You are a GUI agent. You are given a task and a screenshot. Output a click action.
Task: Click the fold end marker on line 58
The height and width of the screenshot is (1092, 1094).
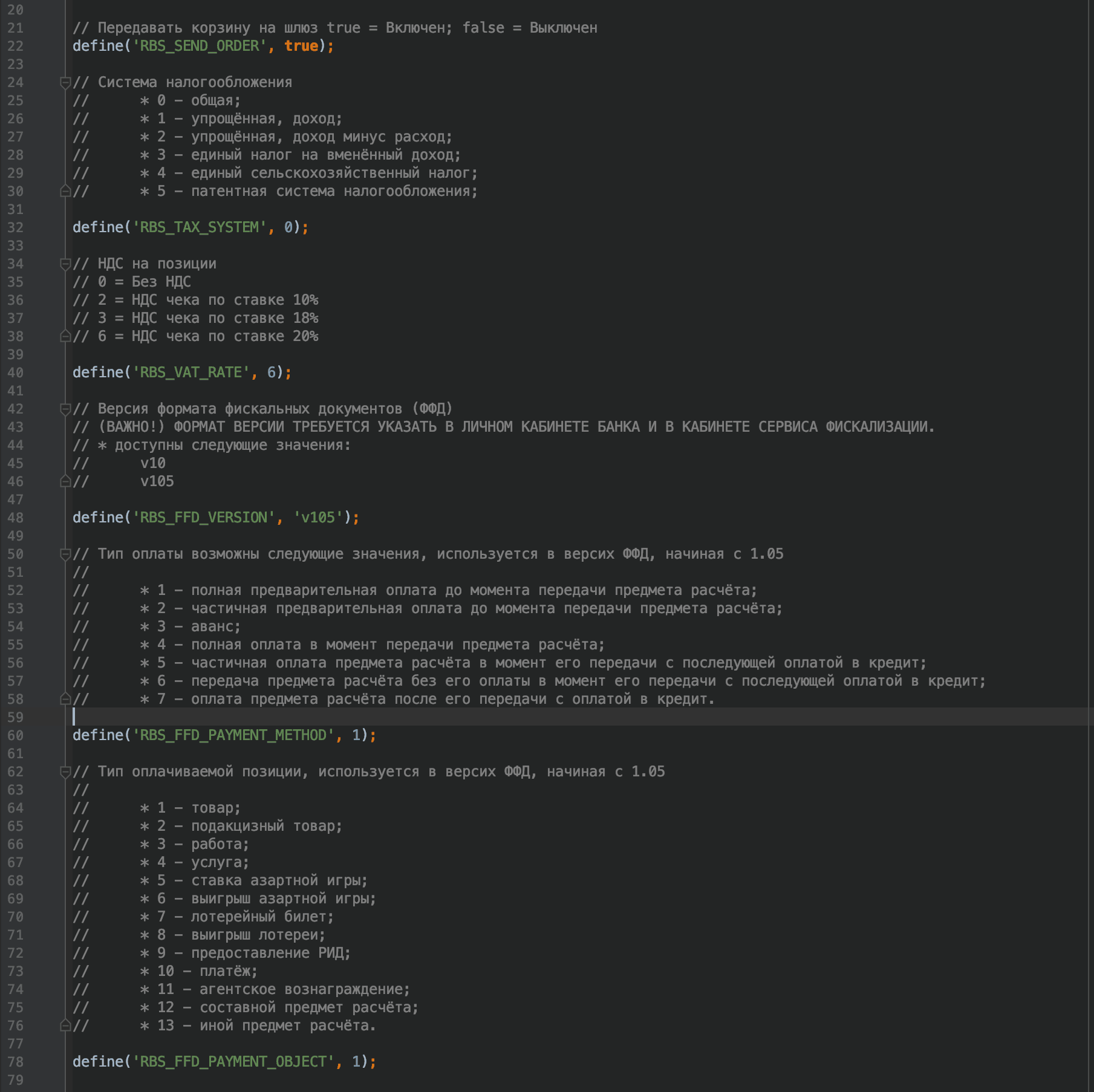(65, 699)
